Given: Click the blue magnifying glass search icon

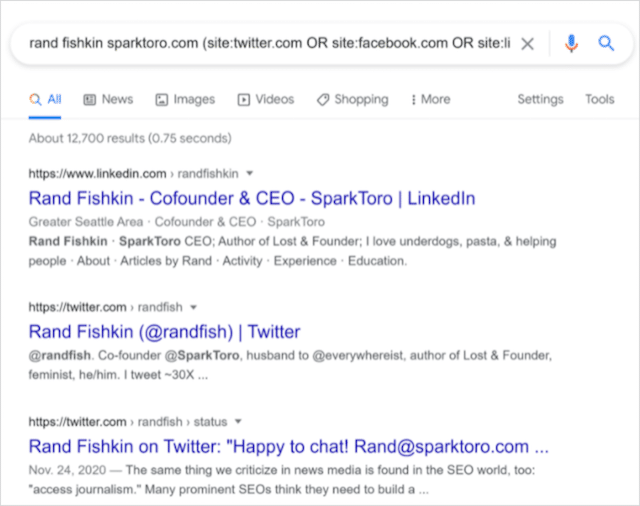Looking at the screenshot, I should pos(606,44).
